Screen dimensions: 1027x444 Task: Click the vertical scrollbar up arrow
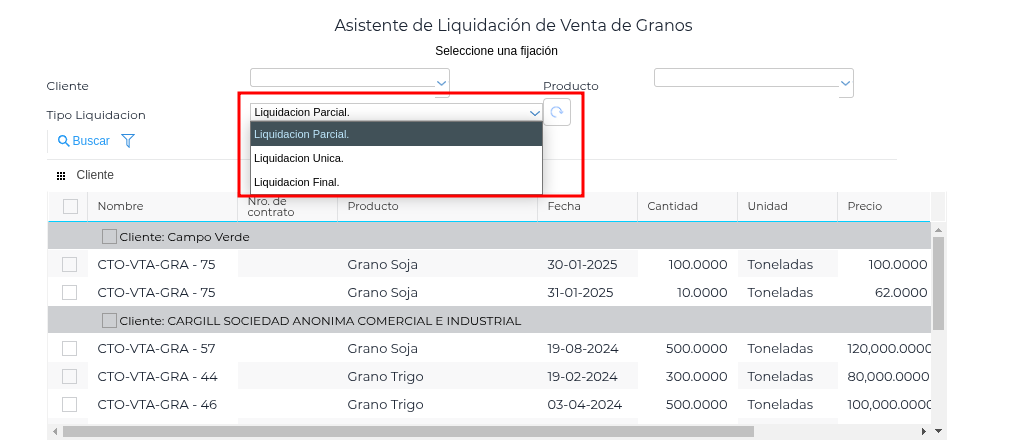click(x=938, y=229)
